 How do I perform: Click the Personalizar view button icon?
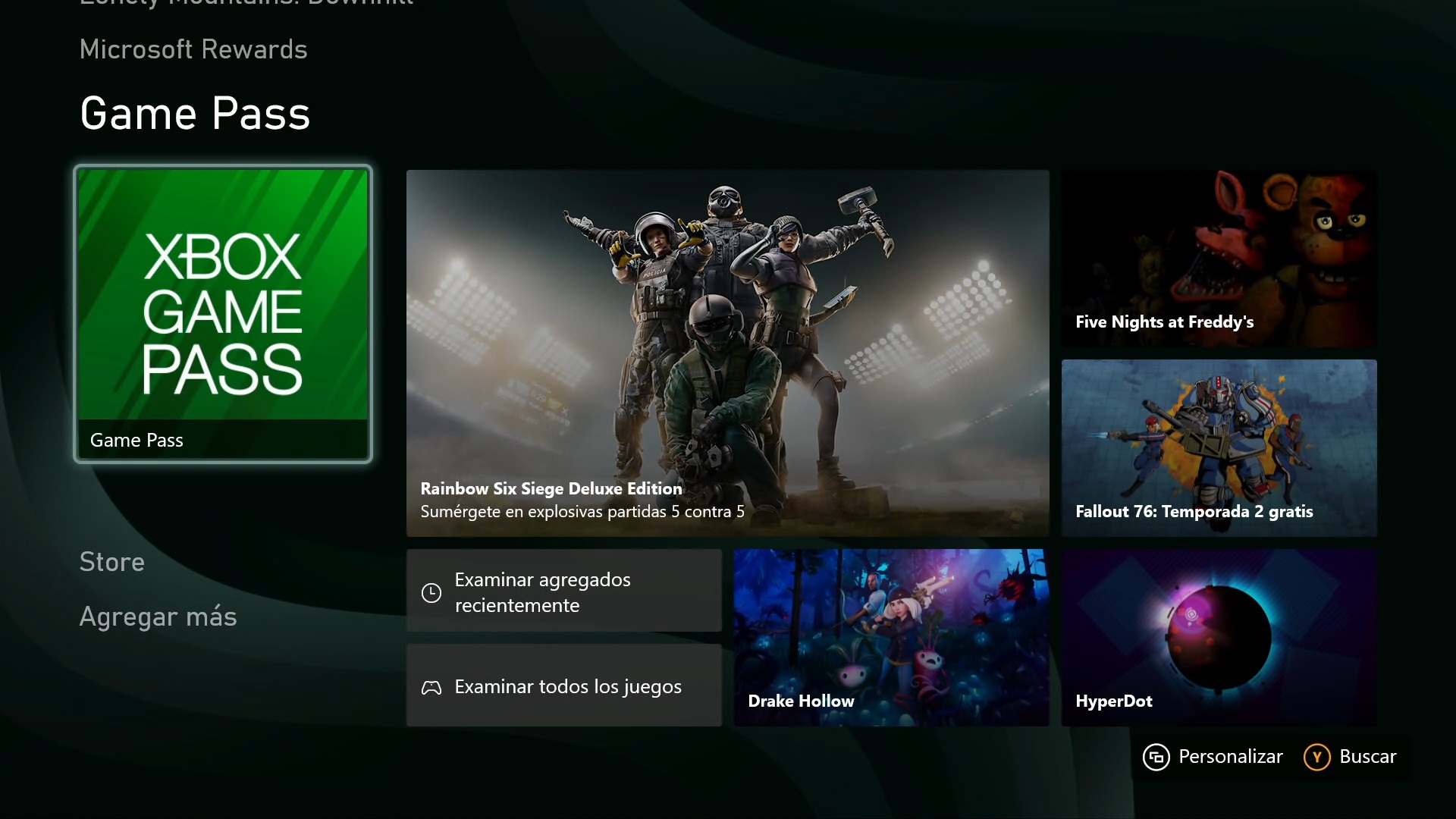1156,757
